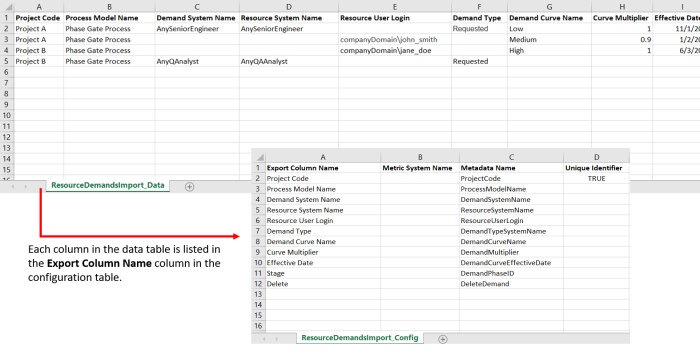This screenshot has width=700, height=360.
Task: Select 'Requested' cell in row 2
Action: pos(479,29)
